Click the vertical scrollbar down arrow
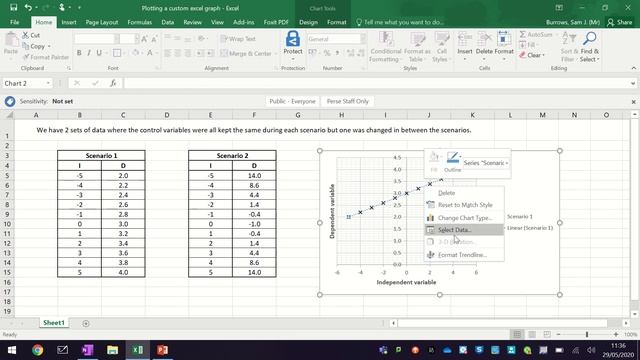 click(x=634, y=314)
